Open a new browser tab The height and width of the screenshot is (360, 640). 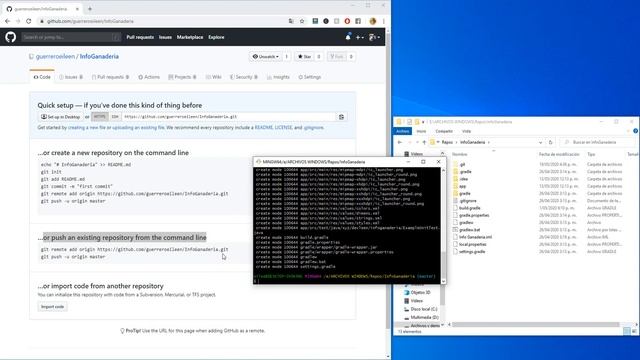(90, 9)
